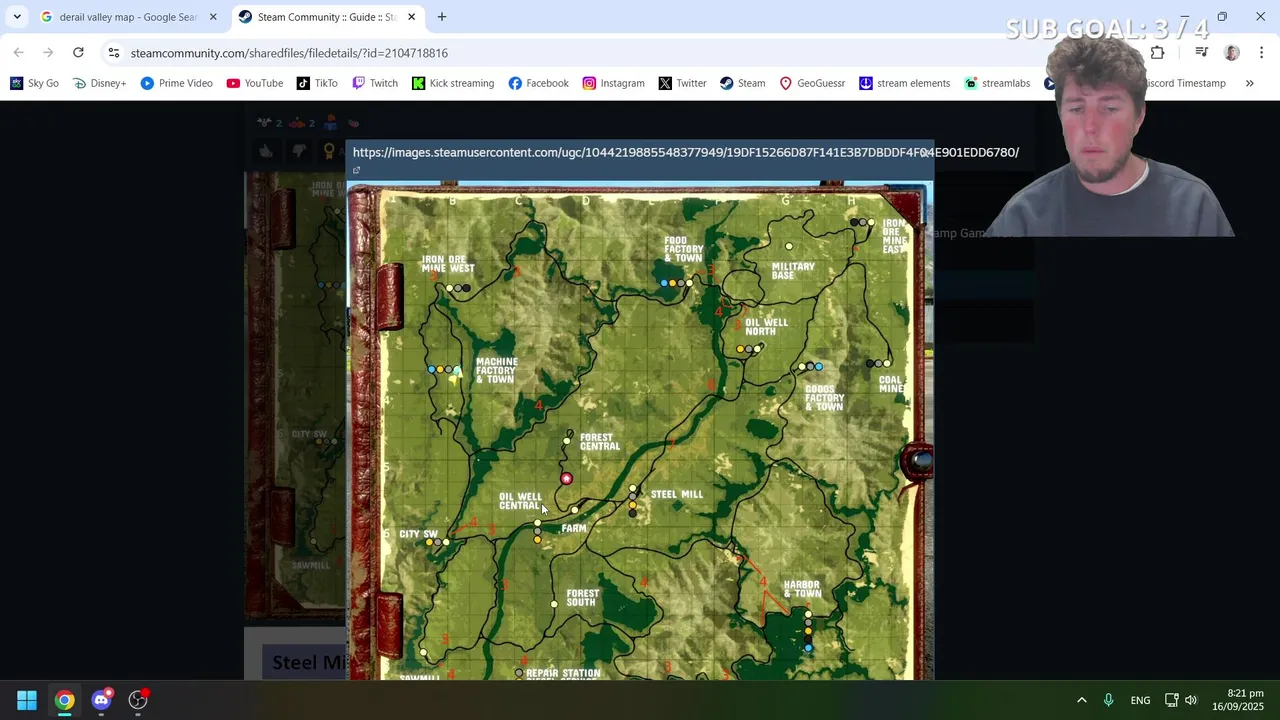
Task: Click the "FARM" map label
Action: click(x=574, y=528)
